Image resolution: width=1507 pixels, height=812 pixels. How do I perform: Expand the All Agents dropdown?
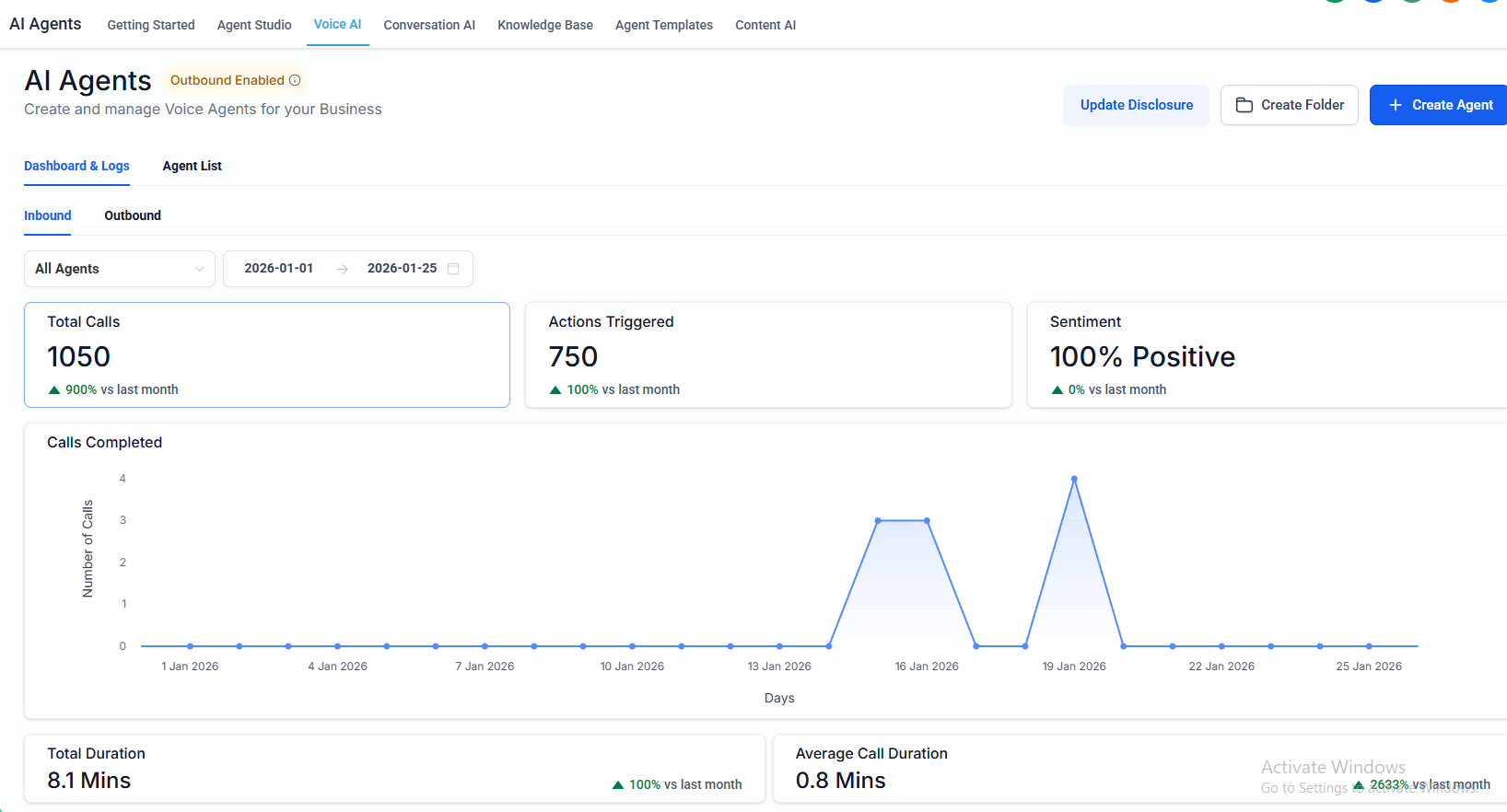point(119,269)
